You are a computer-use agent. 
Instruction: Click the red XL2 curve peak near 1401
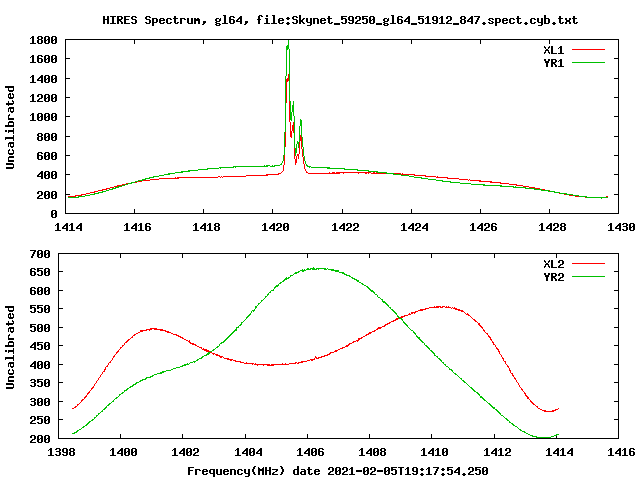click(153, 329)
